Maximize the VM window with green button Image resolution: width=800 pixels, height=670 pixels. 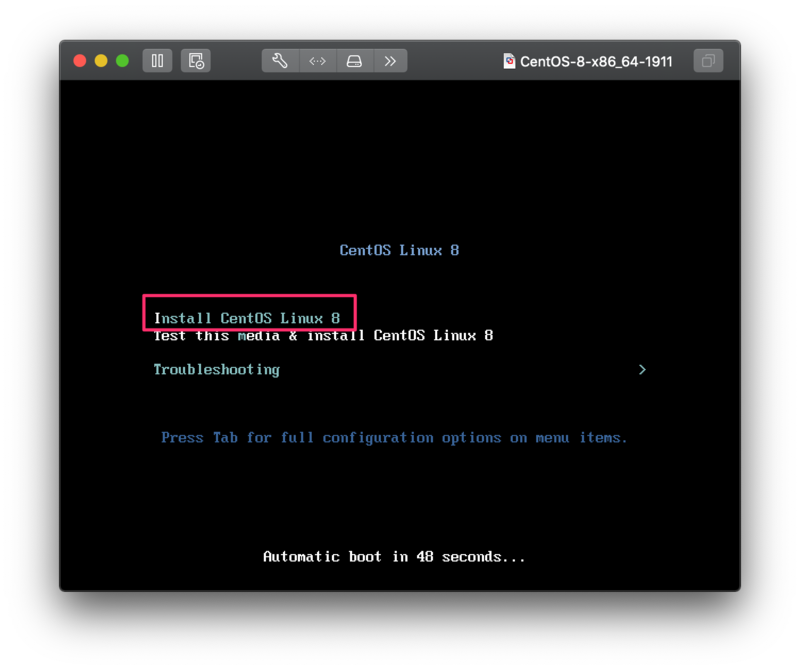[x=122, y=61]
